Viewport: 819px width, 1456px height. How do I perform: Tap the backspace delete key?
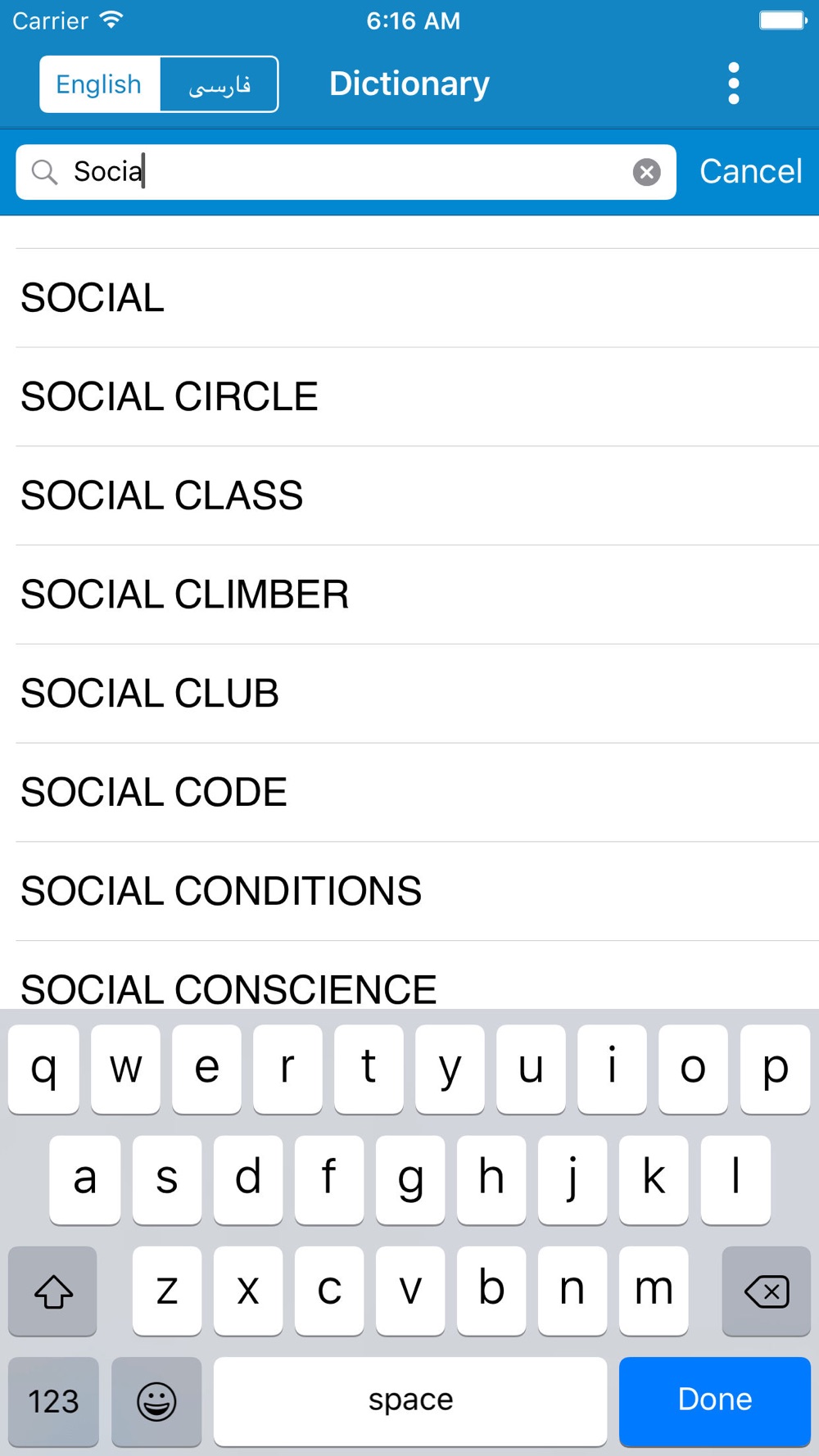pos(766,1291)
